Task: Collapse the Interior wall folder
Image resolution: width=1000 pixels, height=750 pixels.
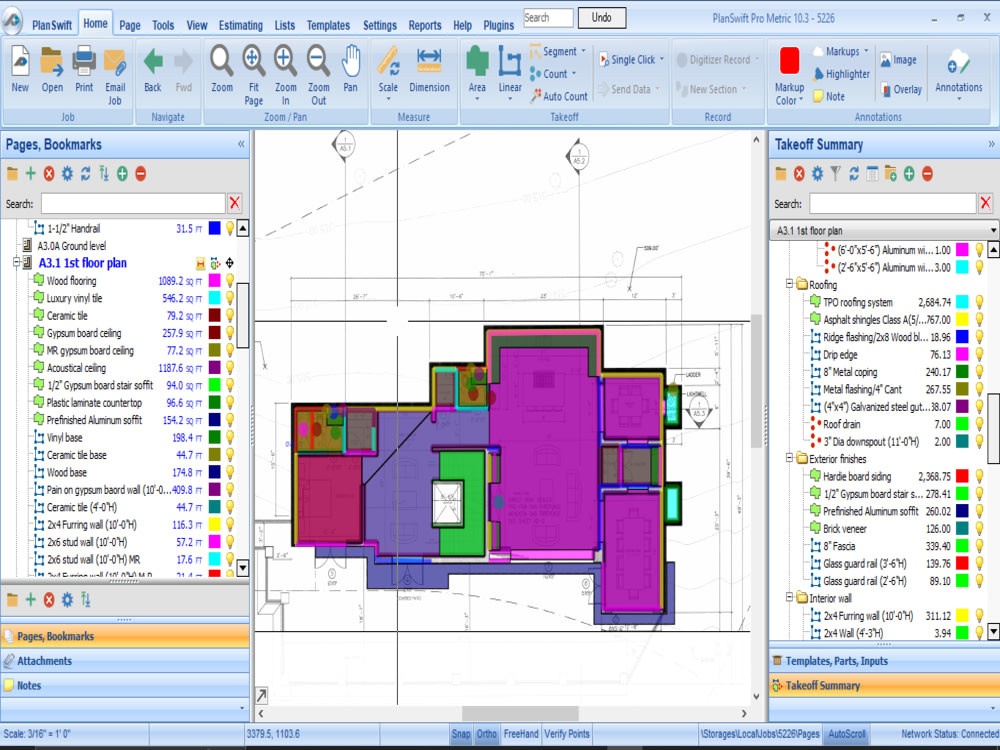Action: (x=789, y=598)
